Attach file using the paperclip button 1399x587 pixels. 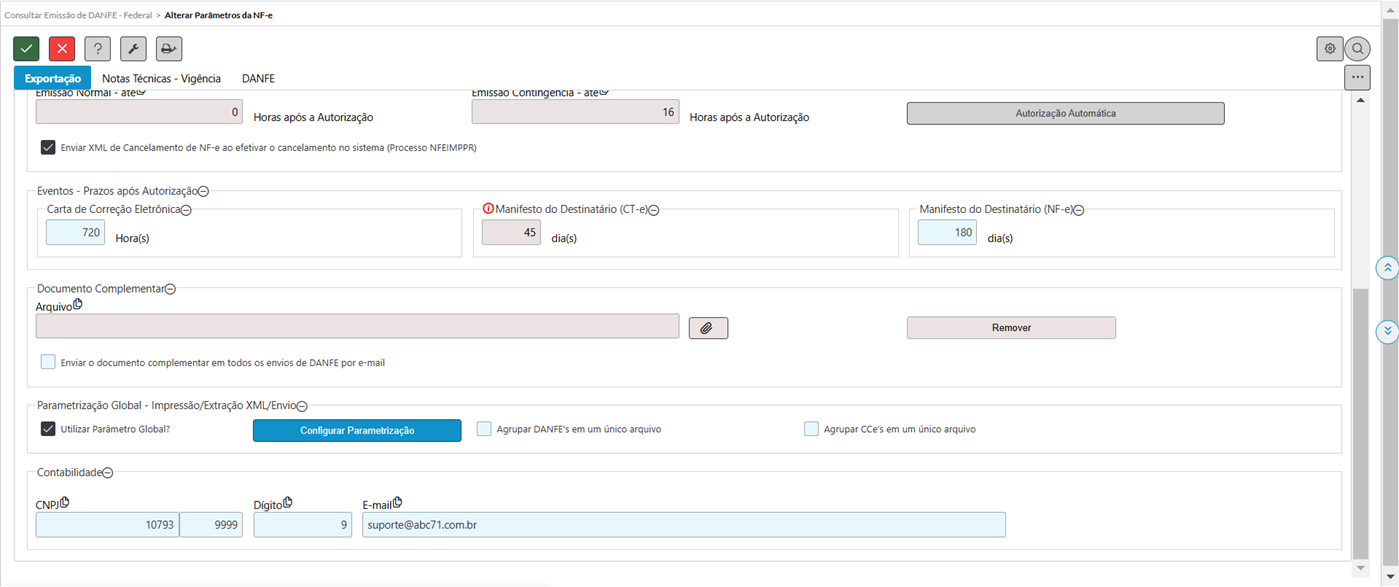tap(708, 328)
